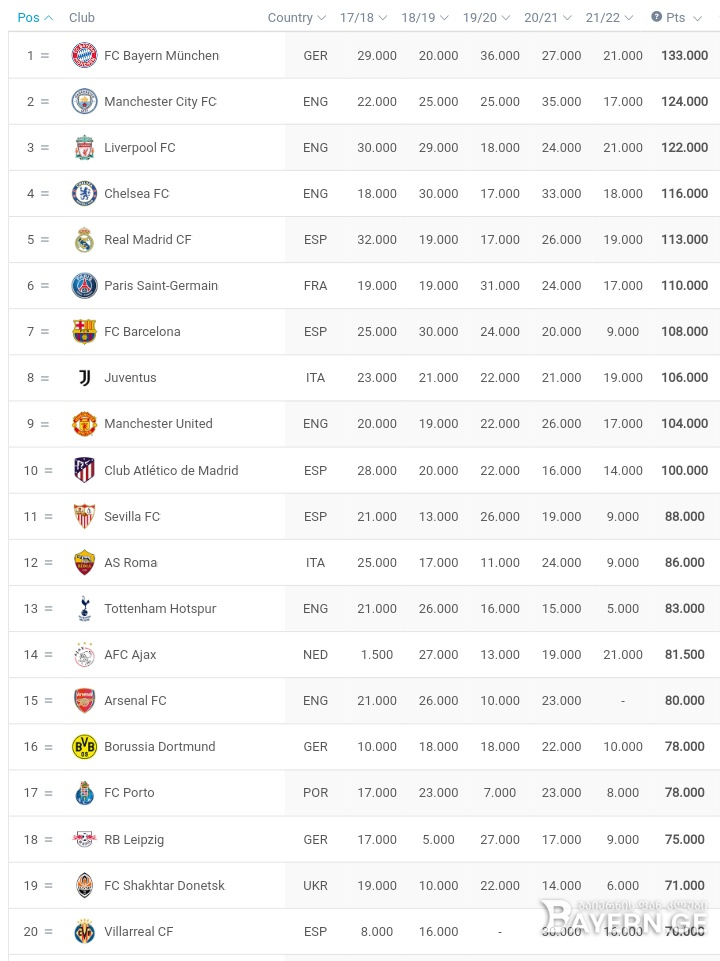Open Club Atlético de Madrid link
The width and height of the screenshot is (720, 961).
[x=171, y=471]
